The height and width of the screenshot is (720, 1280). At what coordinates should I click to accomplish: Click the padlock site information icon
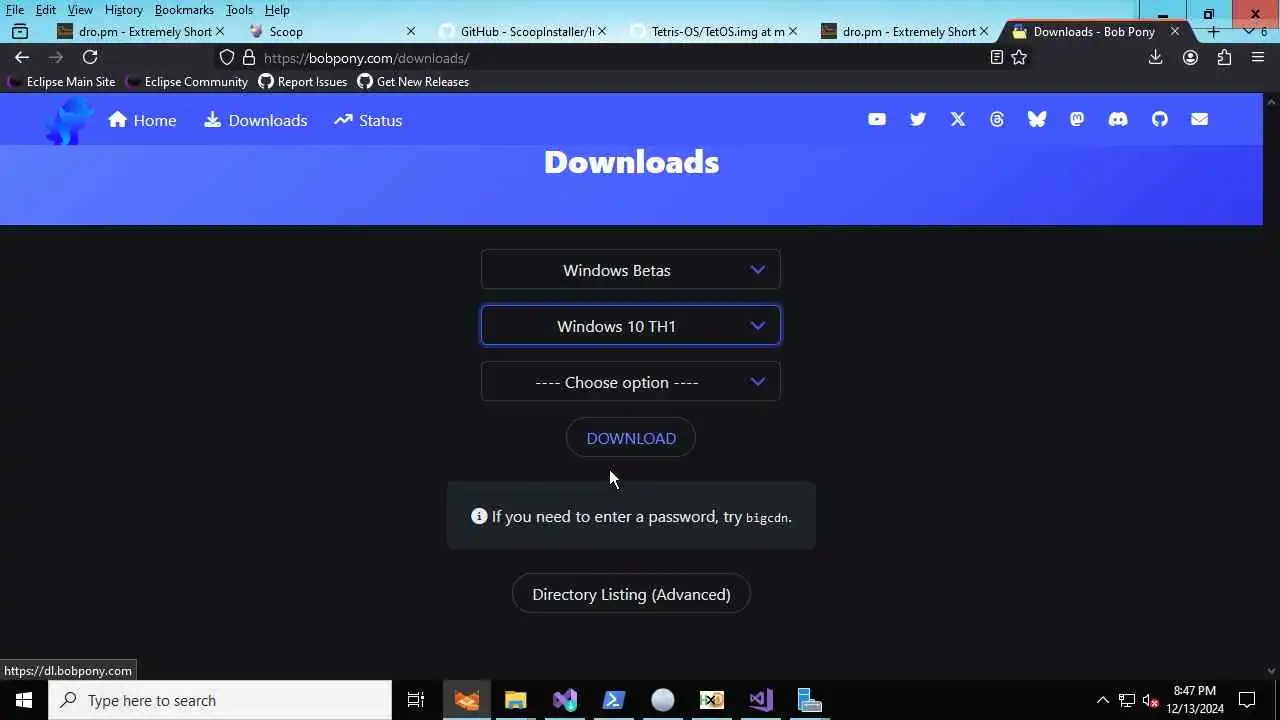coord(249,58)
